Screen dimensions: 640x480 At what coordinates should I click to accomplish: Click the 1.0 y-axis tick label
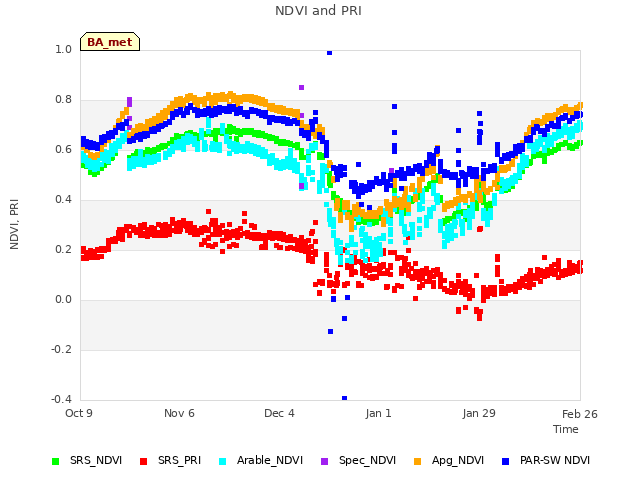(x=63, y=49)
